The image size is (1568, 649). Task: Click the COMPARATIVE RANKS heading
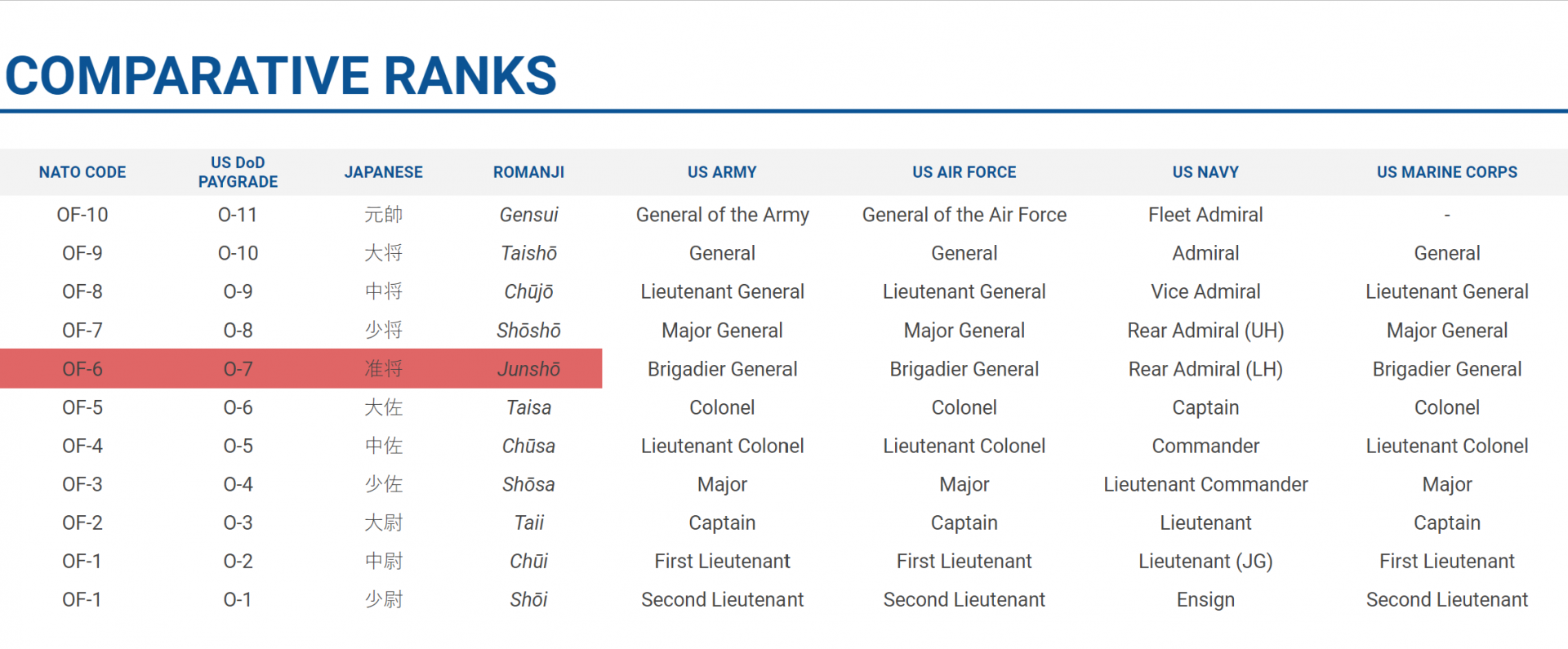click(x=281, y=76)
